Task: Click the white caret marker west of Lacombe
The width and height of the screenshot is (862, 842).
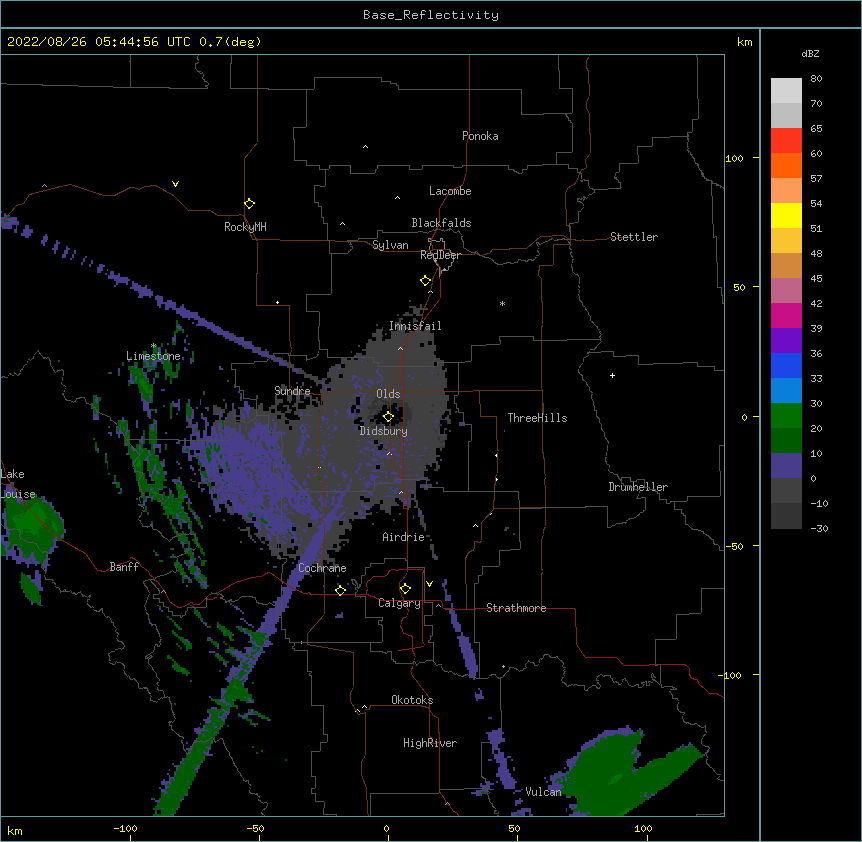Action: [x=397, y=198]
